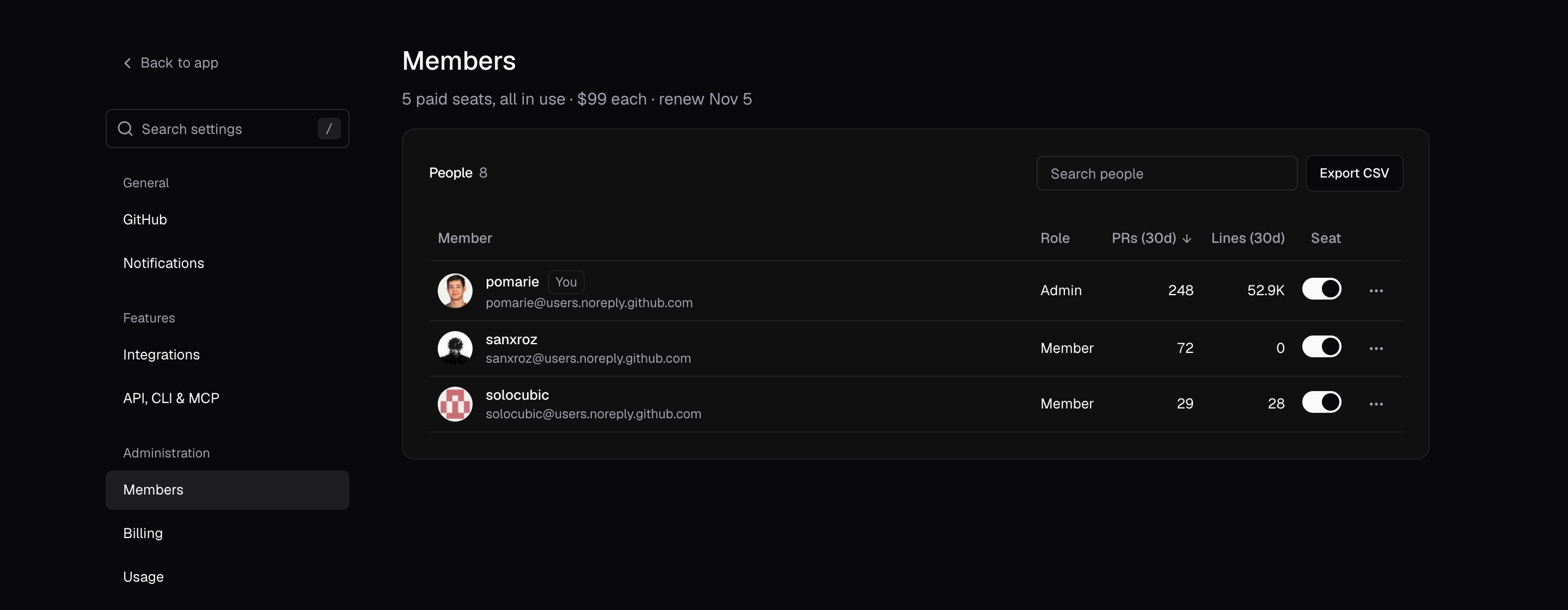The image size is (1568, 610).
Task: Click the People 8 count label
Action: click(458, 173)
